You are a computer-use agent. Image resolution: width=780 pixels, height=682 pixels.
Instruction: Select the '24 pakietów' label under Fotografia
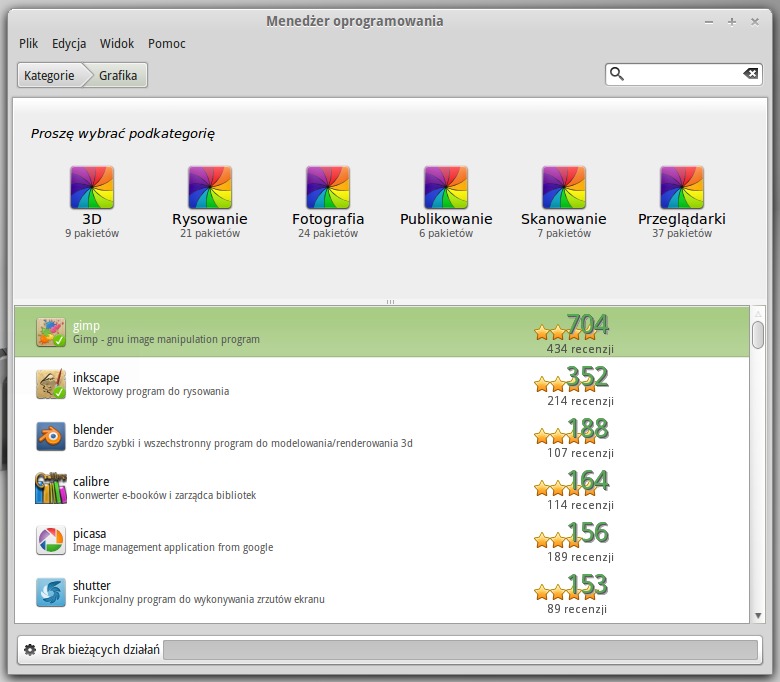(328, 233)
